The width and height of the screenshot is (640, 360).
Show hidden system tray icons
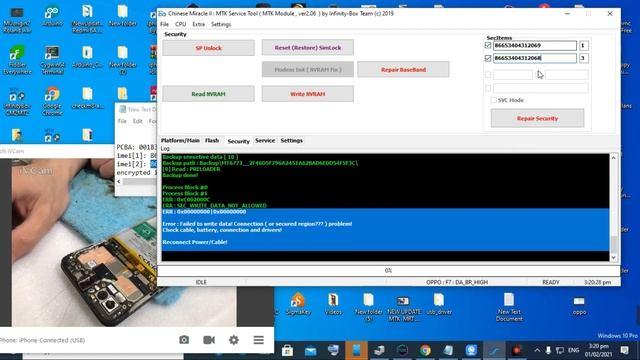(537, 350)
